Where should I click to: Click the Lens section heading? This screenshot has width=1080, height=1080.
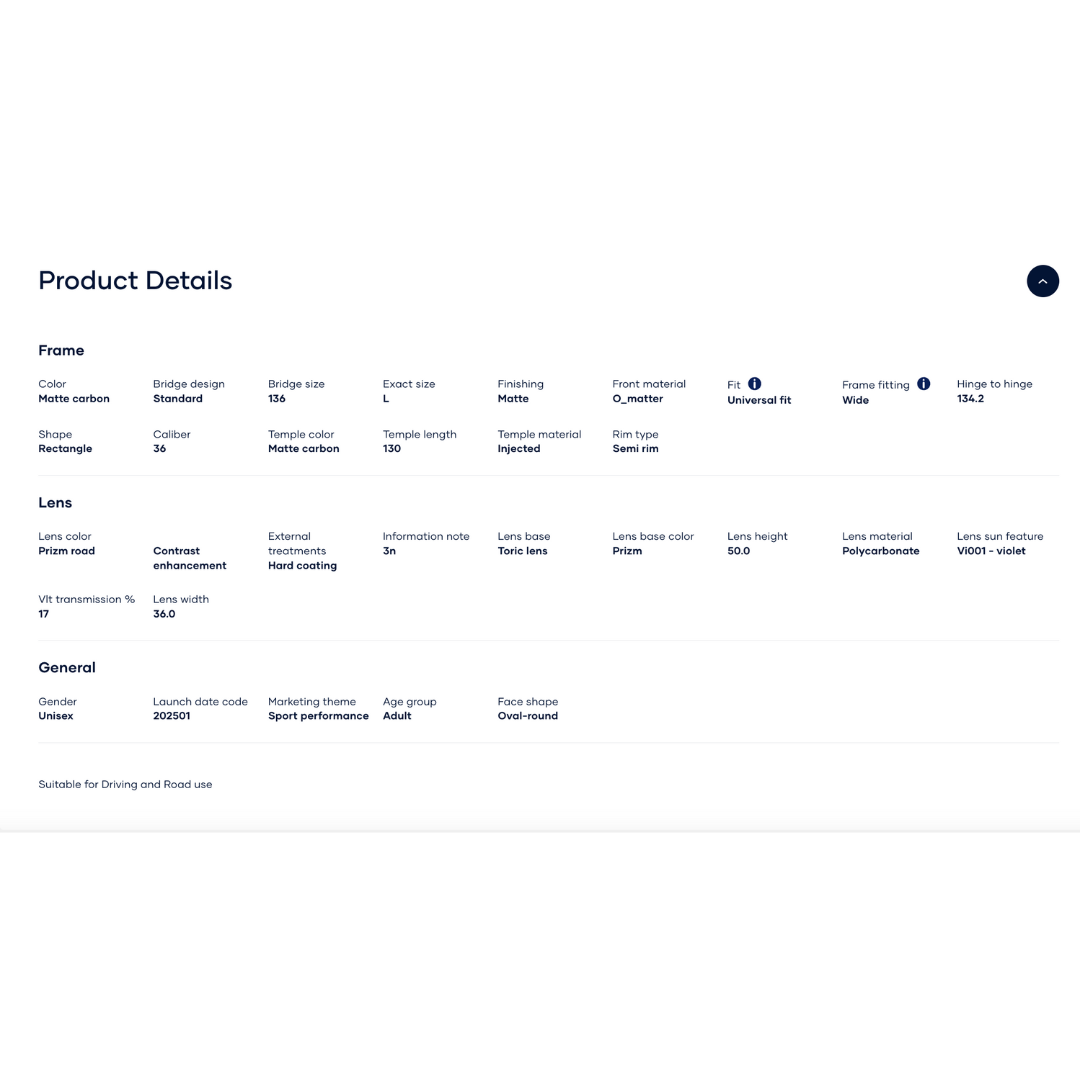tap(55, 502)
